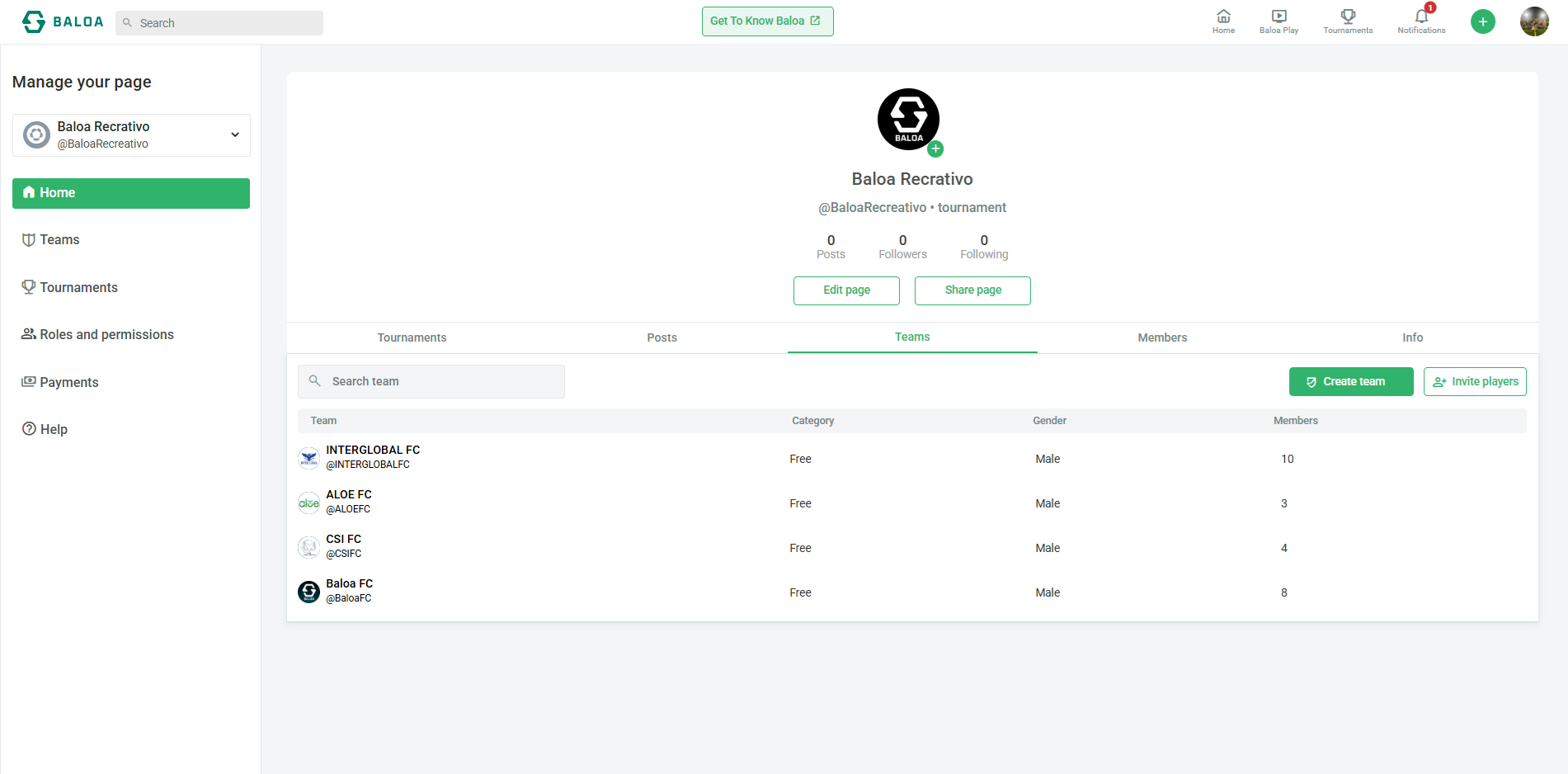The height and width of the screenshot is (774, 1568).
Task: Click Share page button
Action: 972,290
